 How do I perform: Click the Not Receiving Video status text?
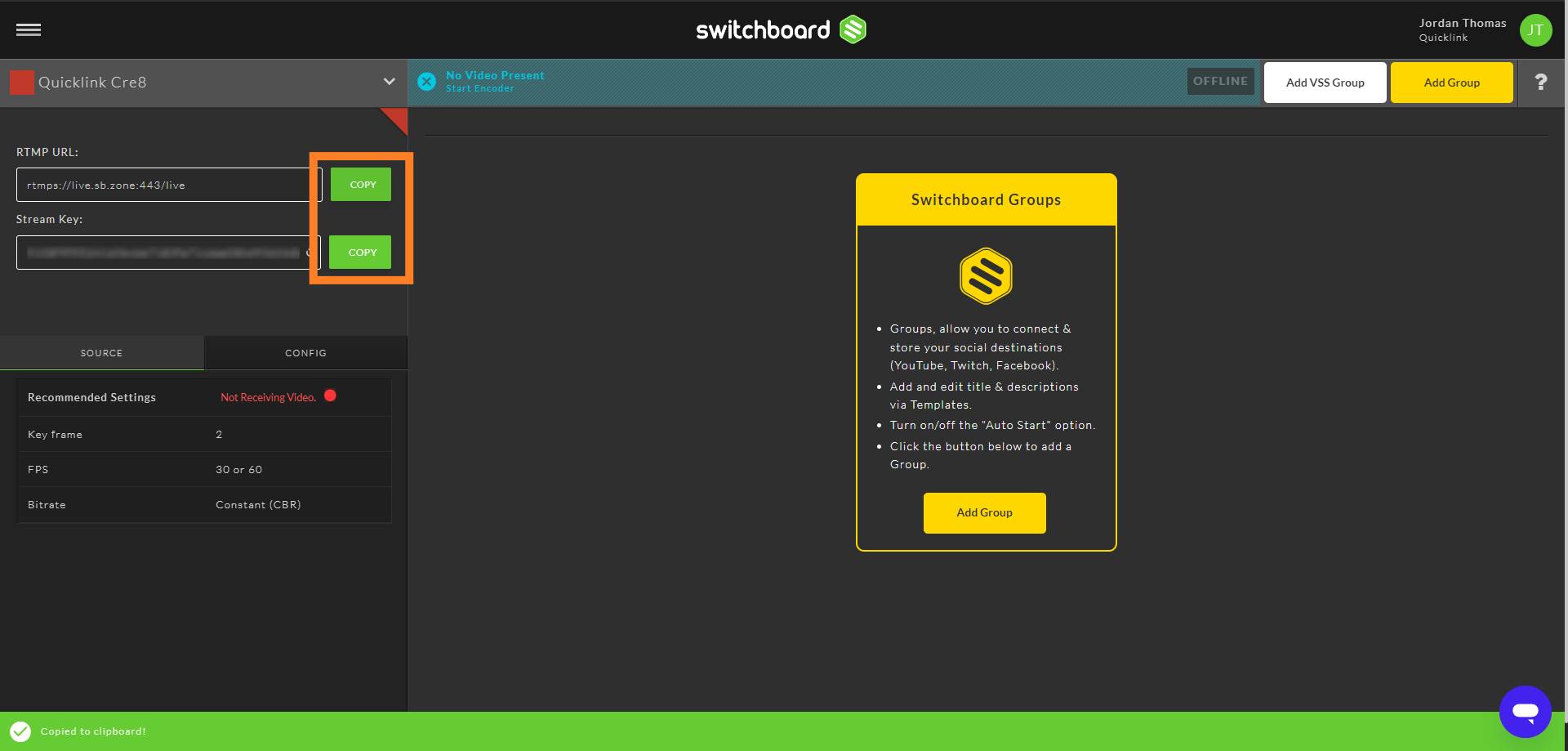tap(268, 398)
